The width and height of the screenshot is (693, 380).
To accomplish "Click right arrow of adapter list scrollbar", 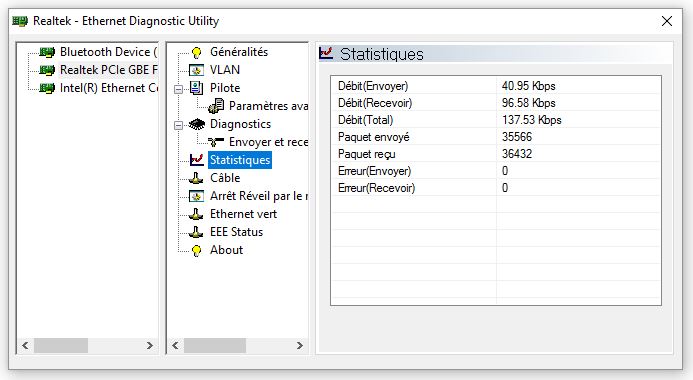I will [150, 346].
